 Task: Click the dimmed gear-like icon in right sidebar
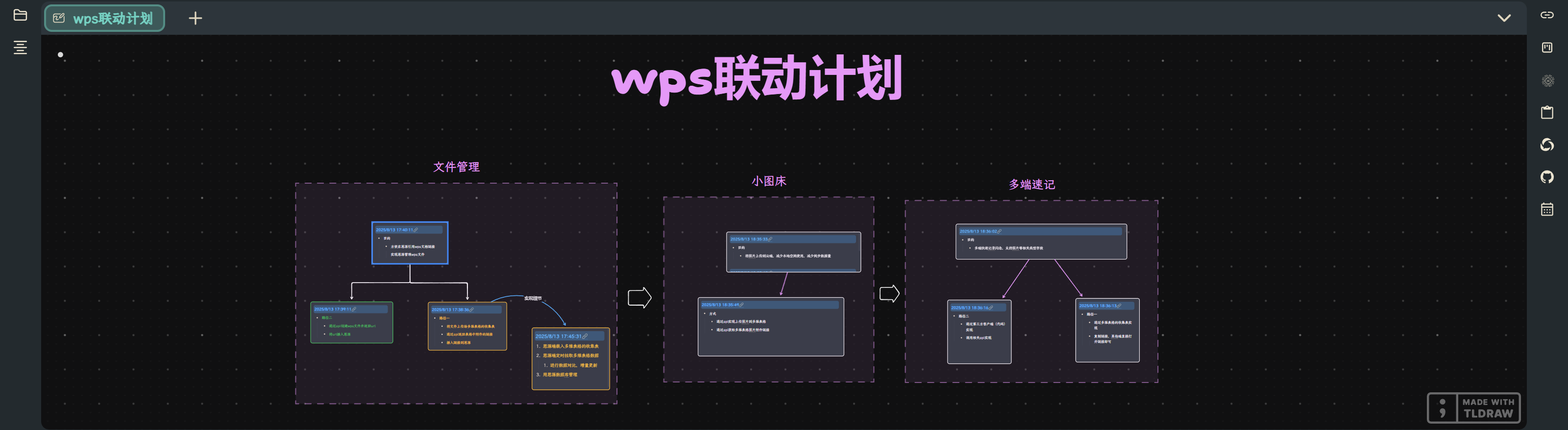coord(1547,80)
